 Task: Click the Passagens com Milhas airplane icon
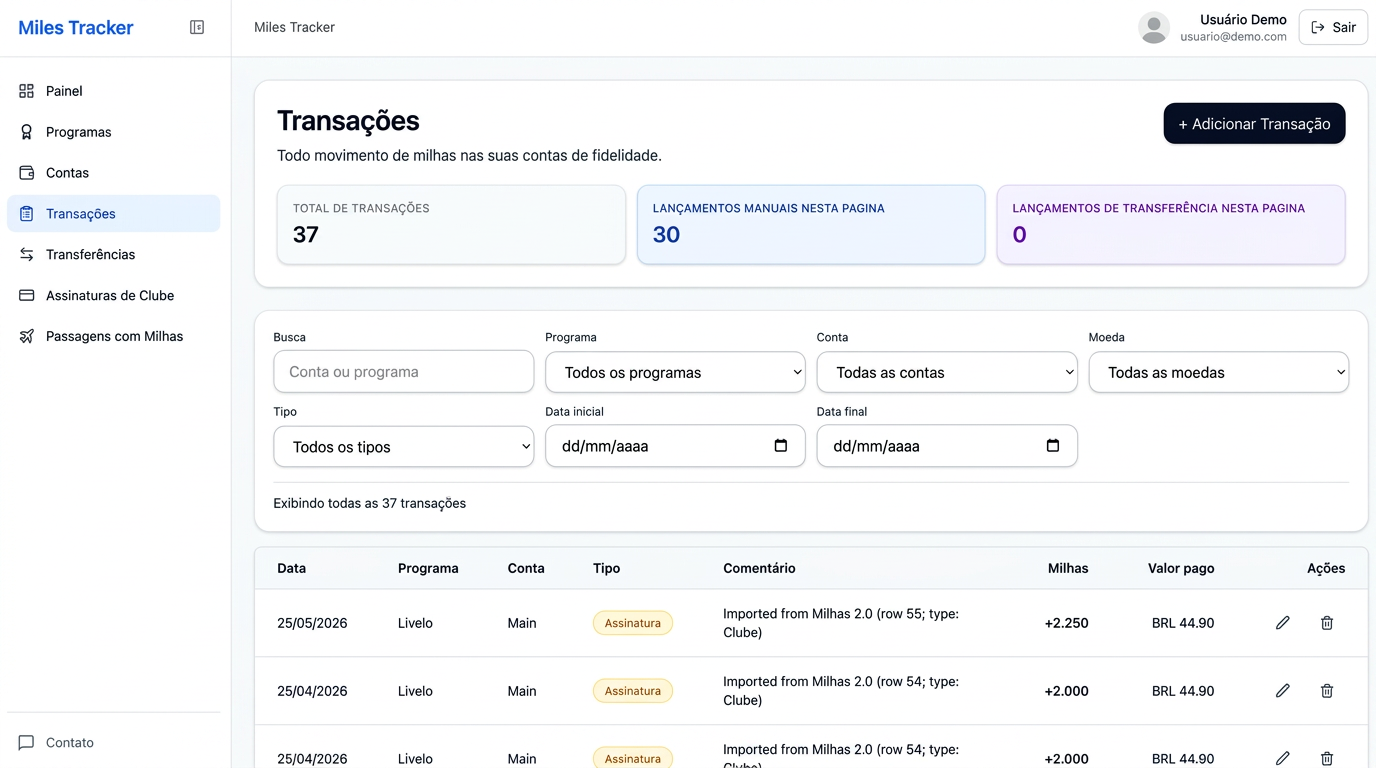click(x=27, y=337)
